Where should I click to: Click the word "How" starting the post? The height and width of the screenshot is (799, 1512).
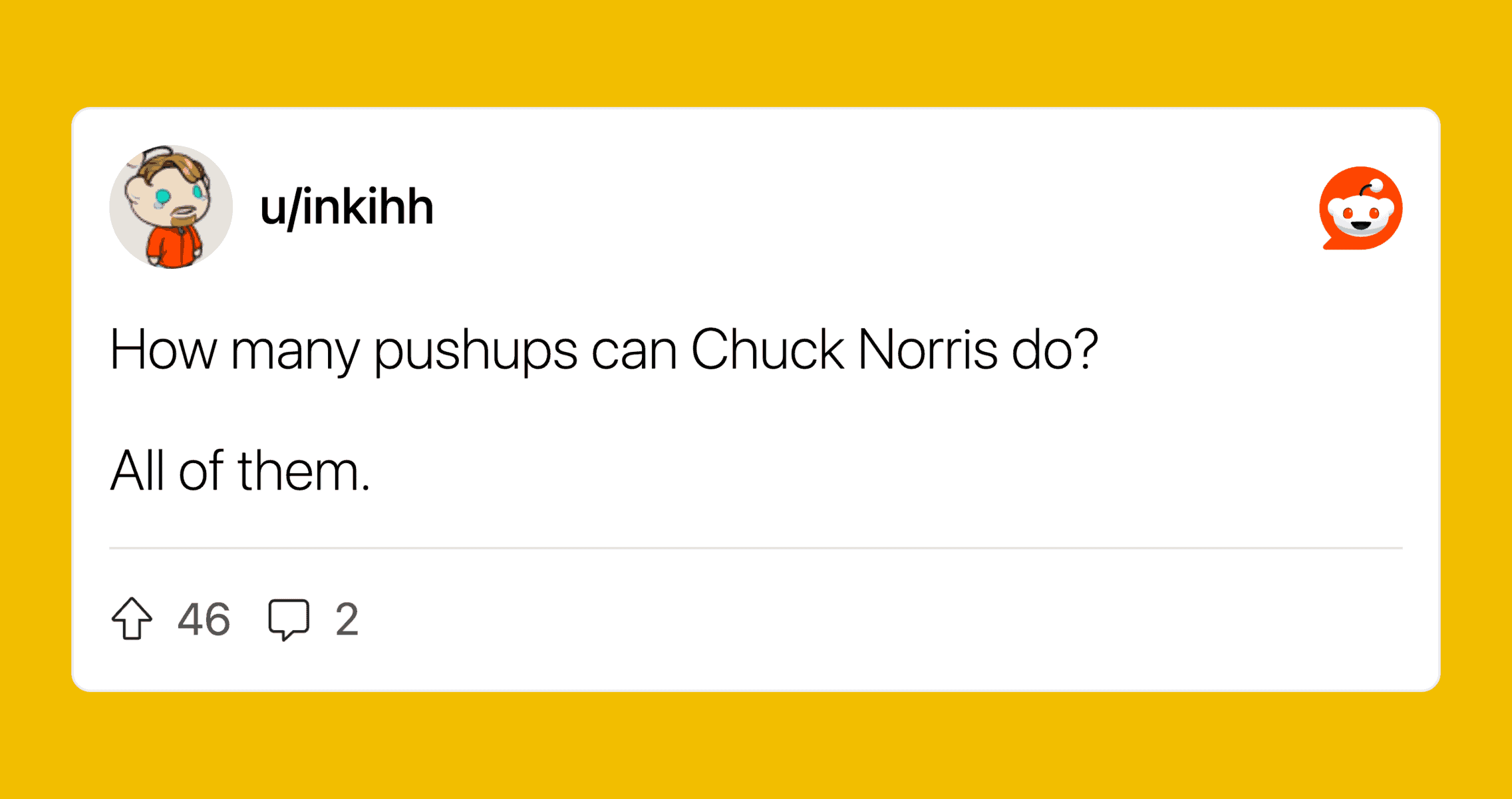click(163, 350)
